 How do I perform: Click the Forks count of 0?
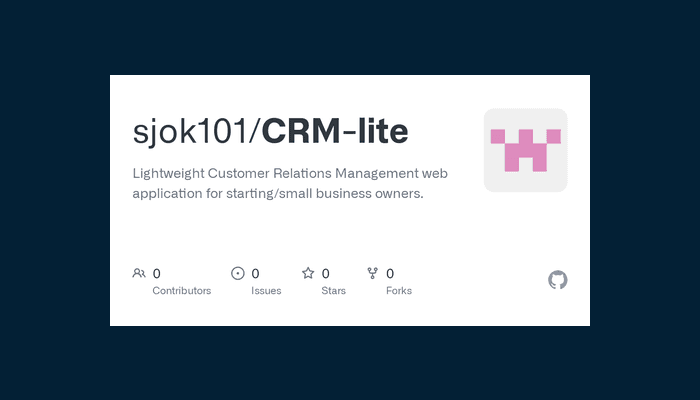390,273
